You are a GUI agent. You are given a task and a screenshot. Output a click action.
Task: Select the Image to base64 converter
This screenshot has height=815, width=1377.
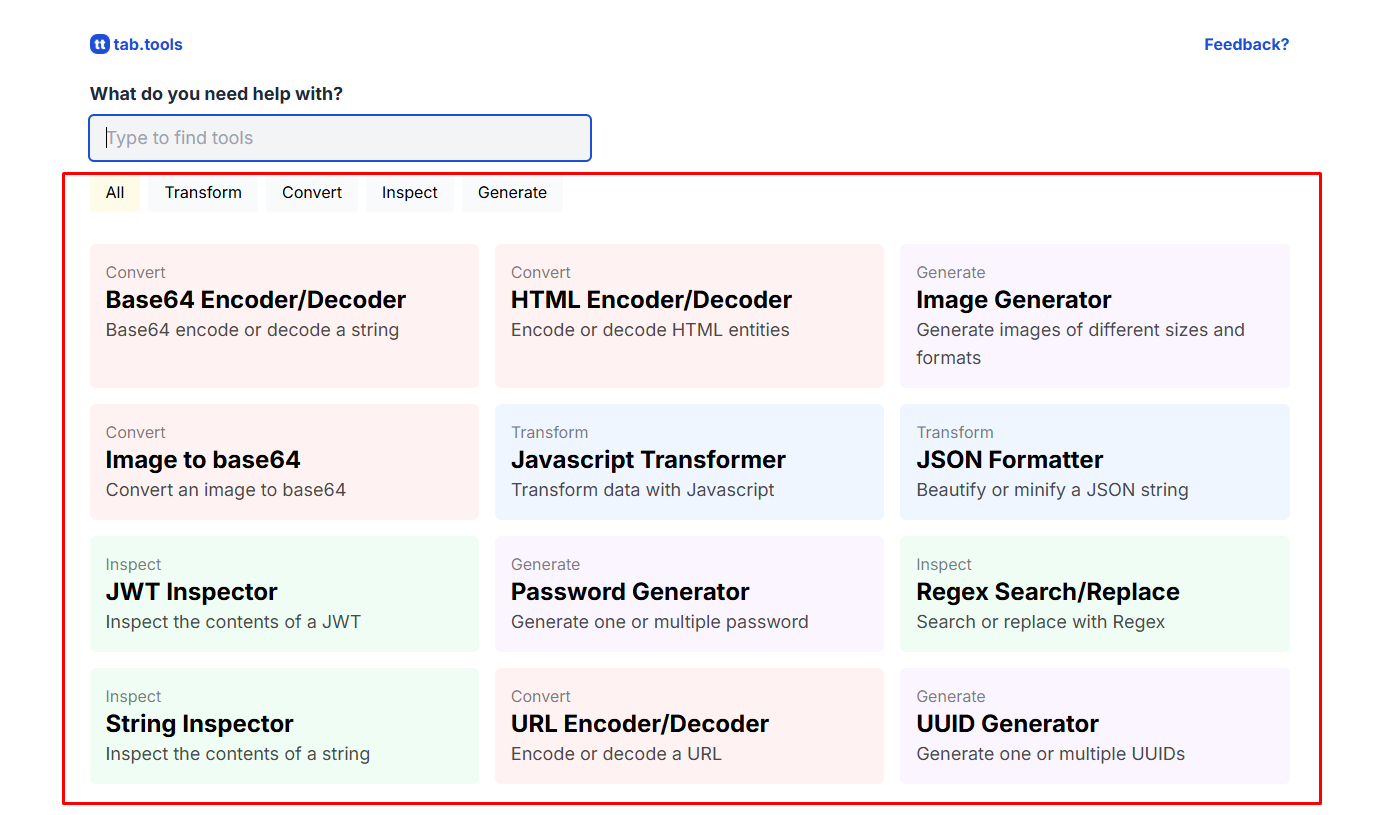(284, 461)
